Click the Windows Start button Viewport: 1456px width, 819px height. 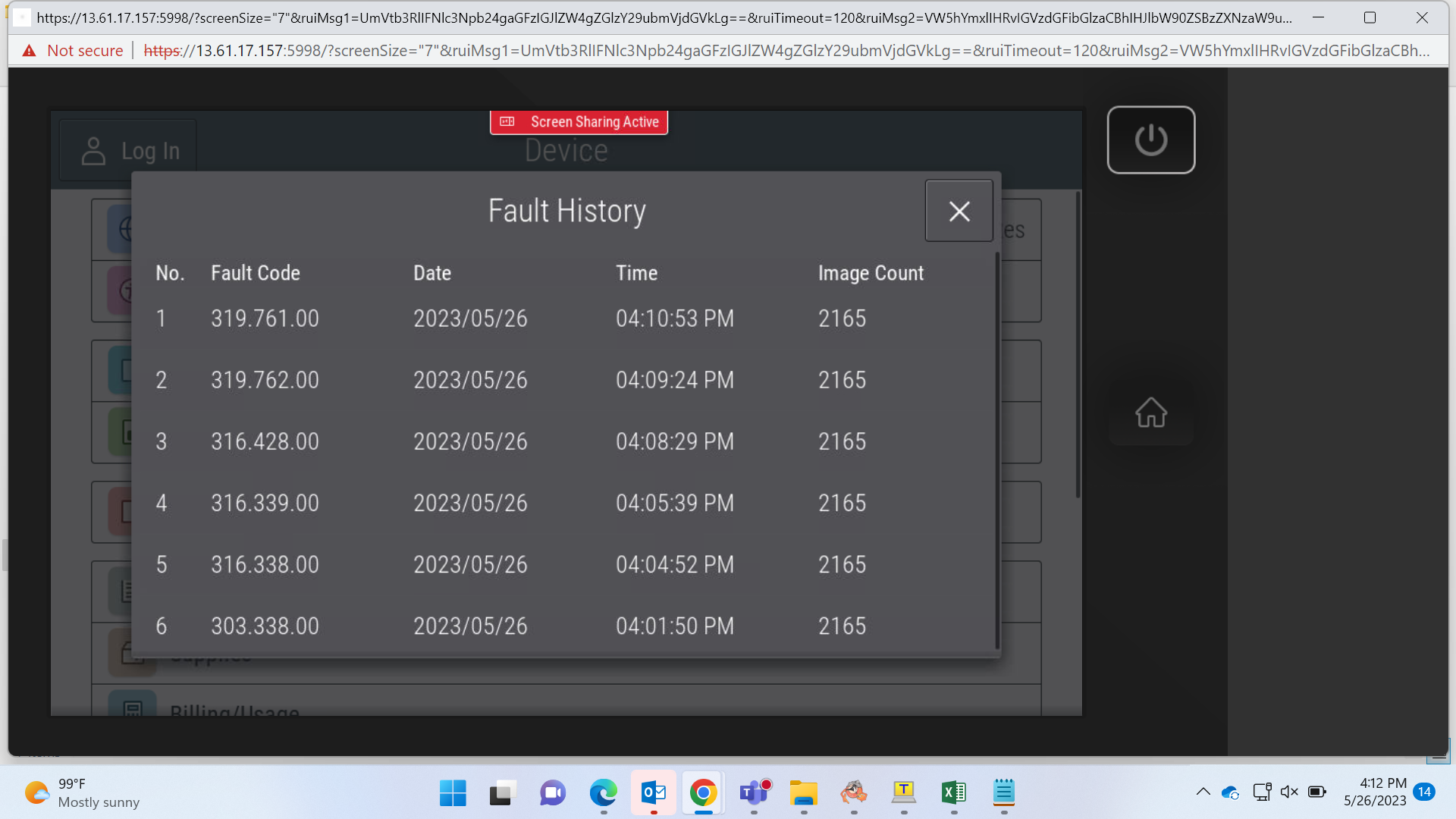click(453, 793)
